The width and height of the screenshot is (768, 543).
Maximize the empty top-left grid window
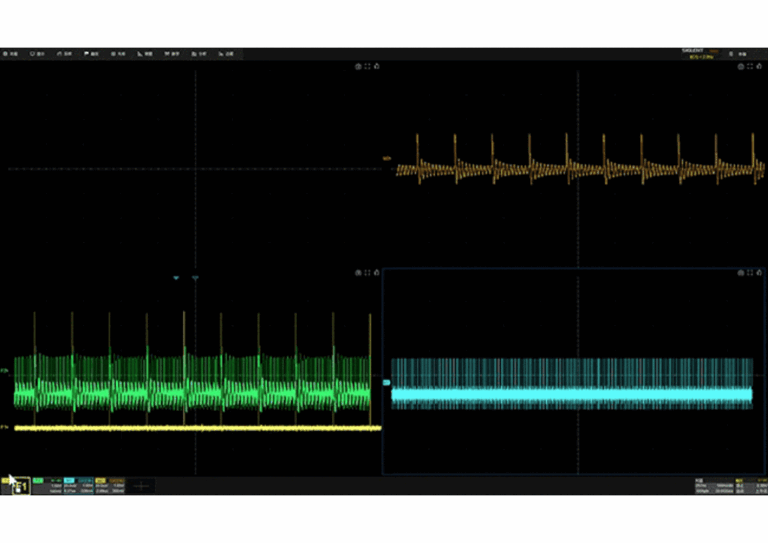(x=368, y=67)
